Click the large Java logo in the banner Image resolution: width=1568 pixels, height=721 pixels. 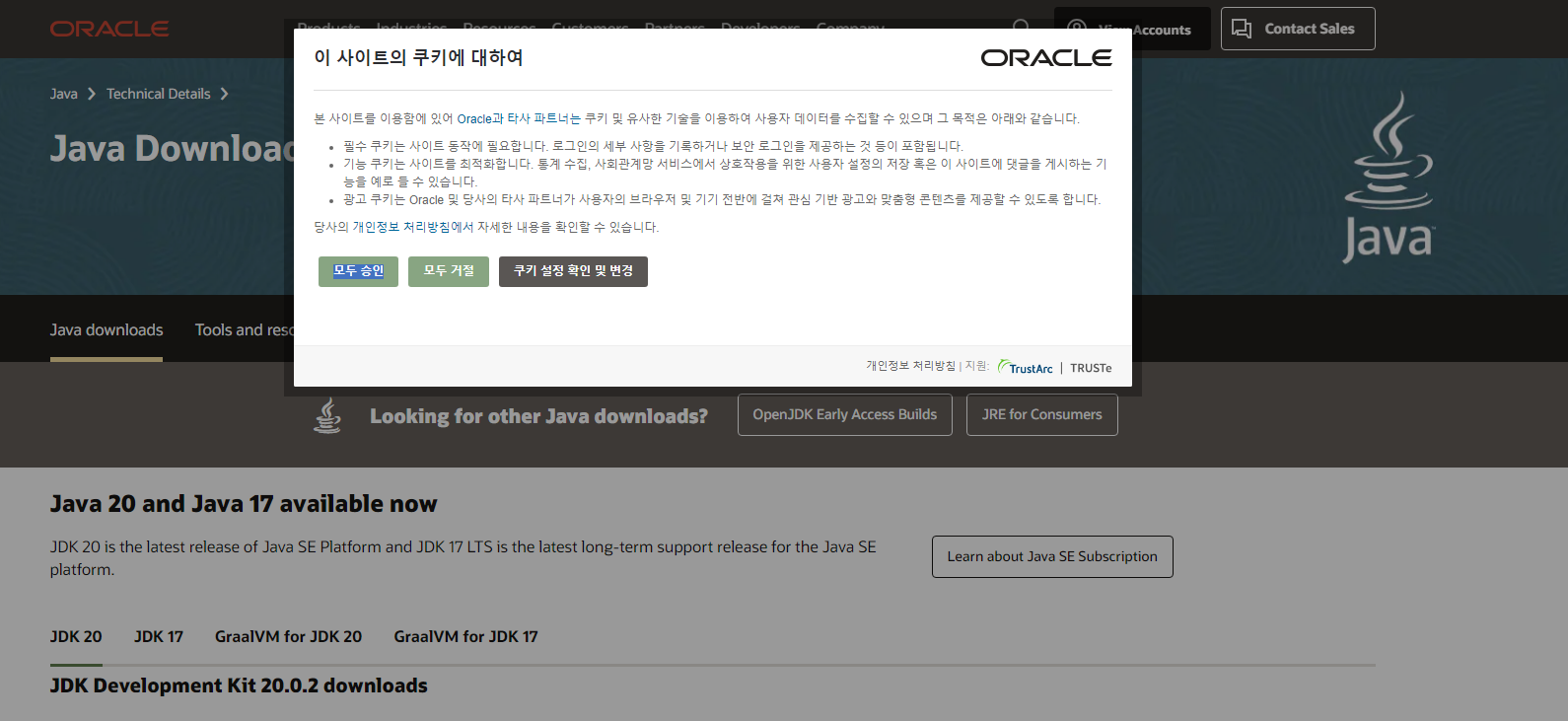[x=1389, y=178]
